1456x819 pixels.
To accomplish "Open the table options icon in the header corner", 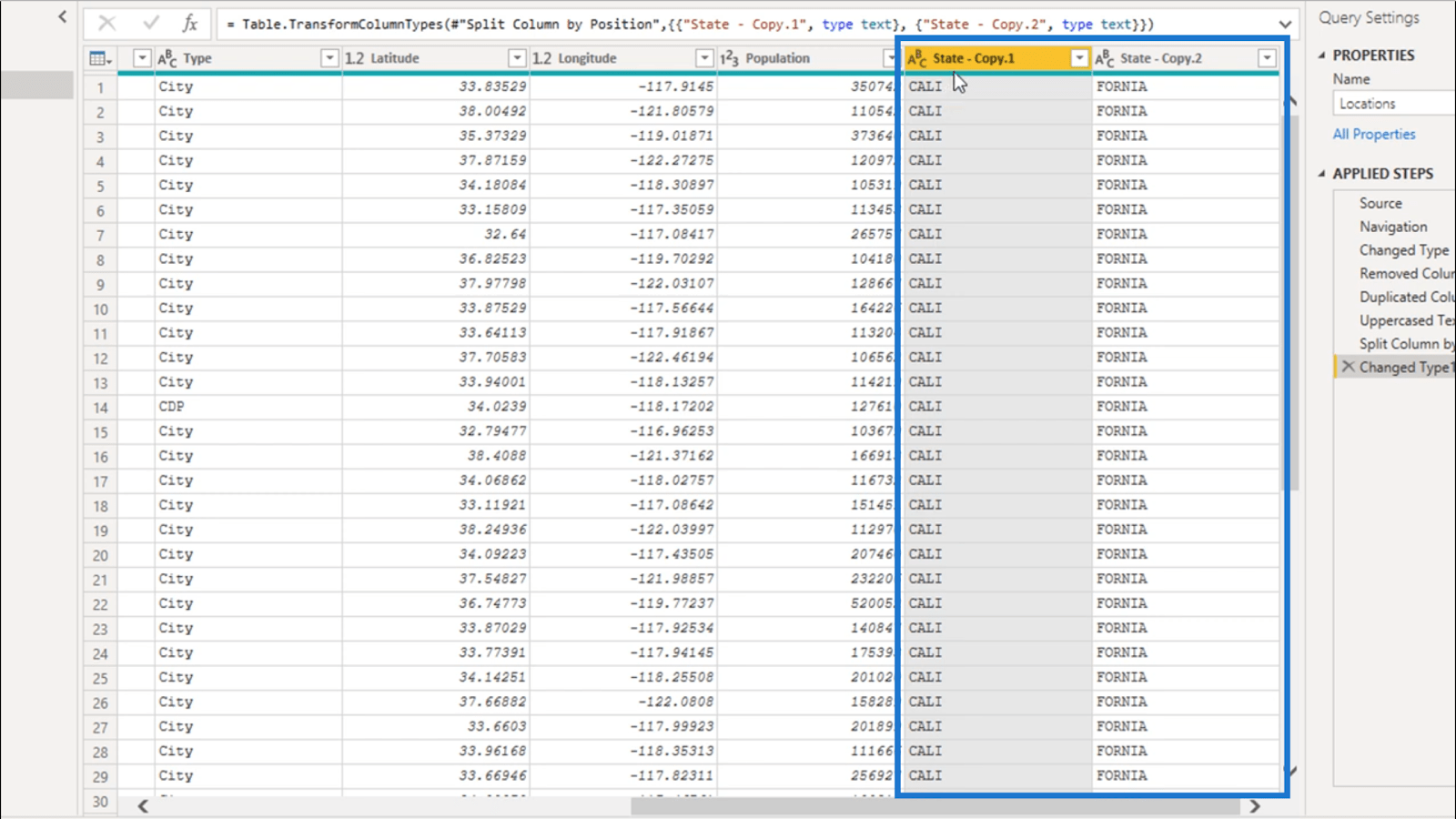I will pos(100,58).
